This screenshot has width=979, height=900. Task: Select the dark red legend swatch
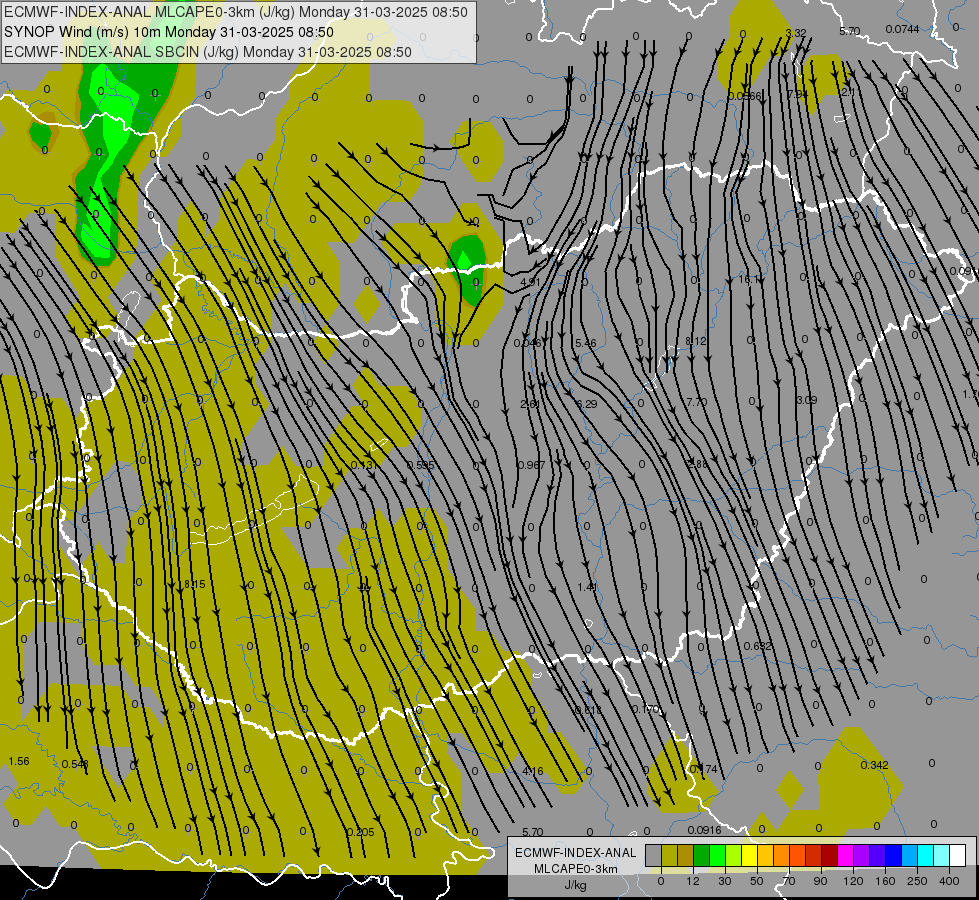click(829, 855)
